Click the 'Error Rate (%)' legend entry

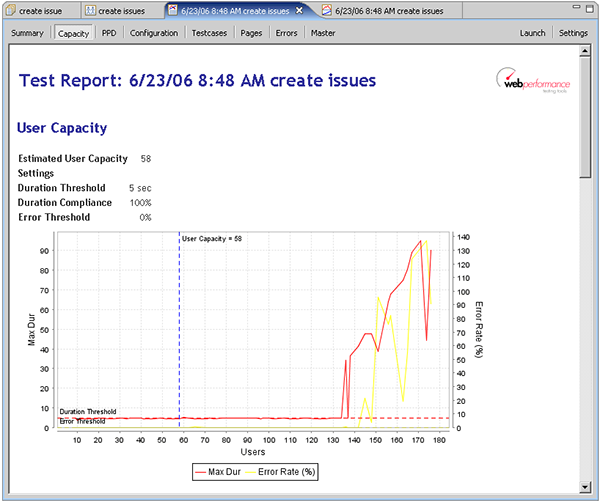coord(280,472)
